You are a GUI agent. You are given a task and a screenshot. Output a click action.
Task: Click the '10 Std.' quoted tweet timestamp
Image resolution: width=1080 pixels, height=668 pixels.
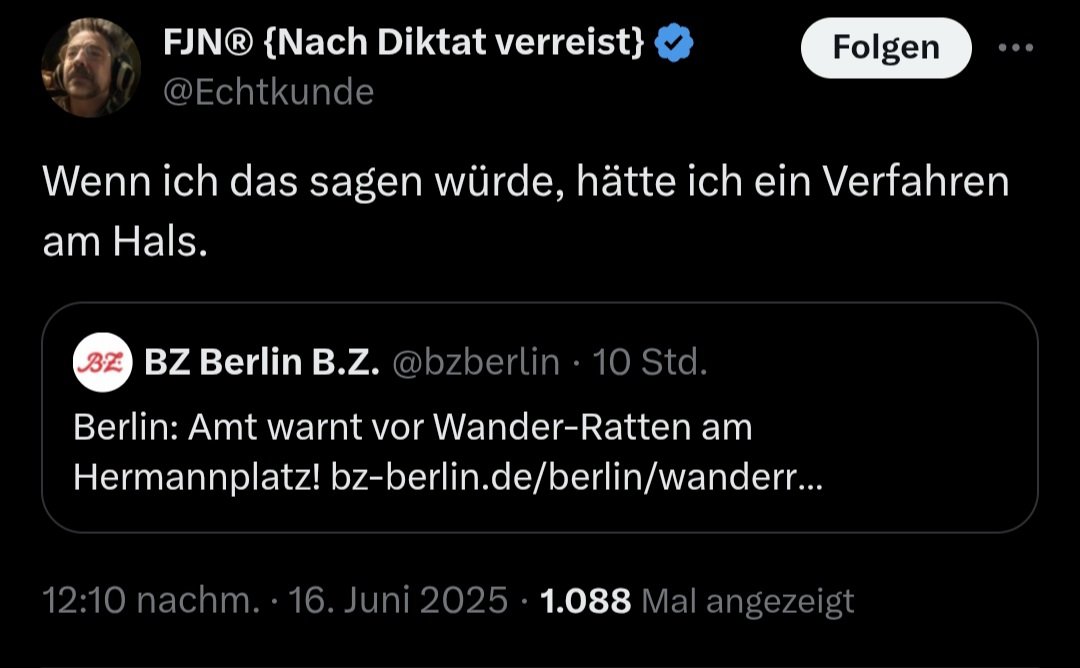click(x=650, y=364)
